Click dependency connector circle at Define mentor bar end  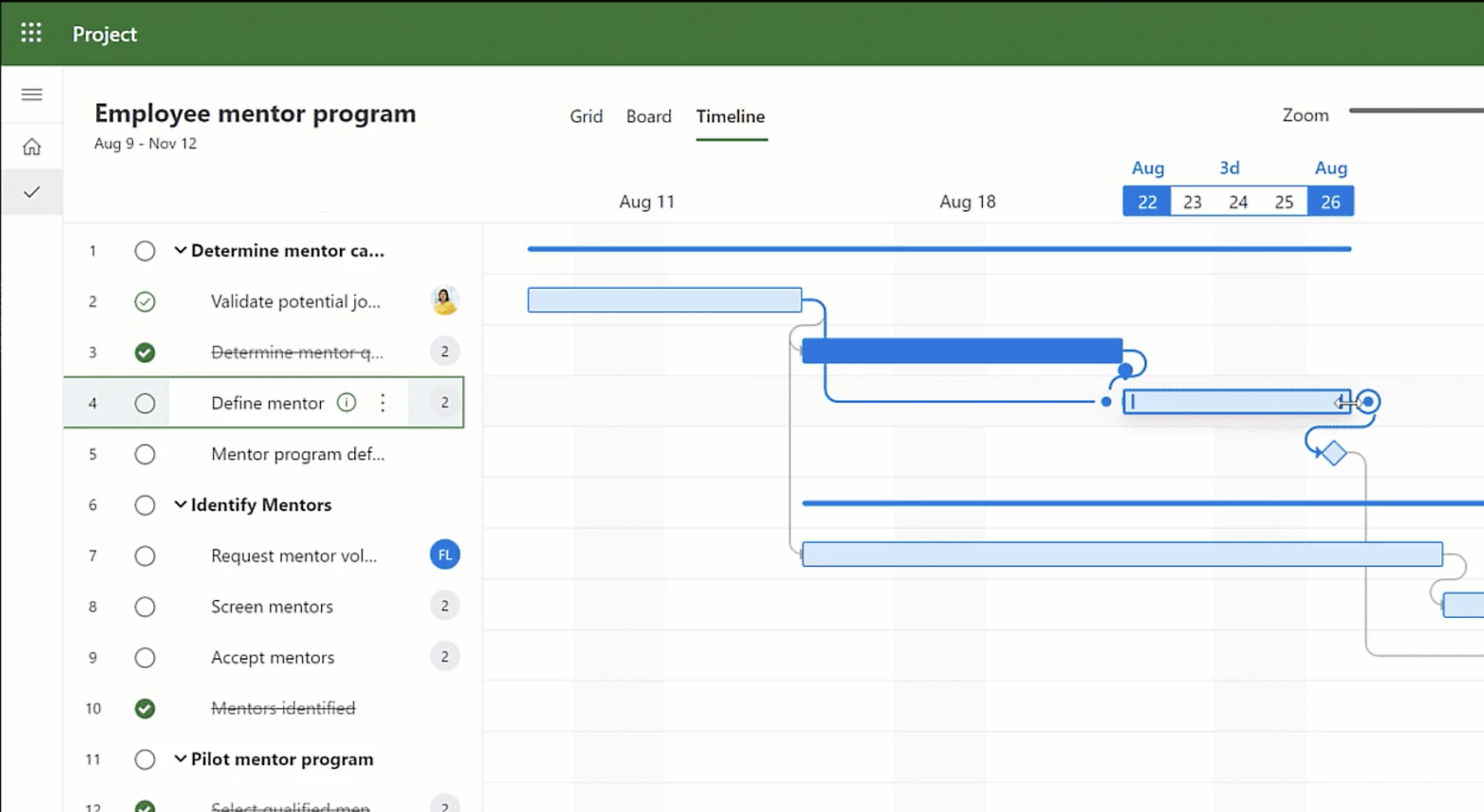(x=1368, y=402)
